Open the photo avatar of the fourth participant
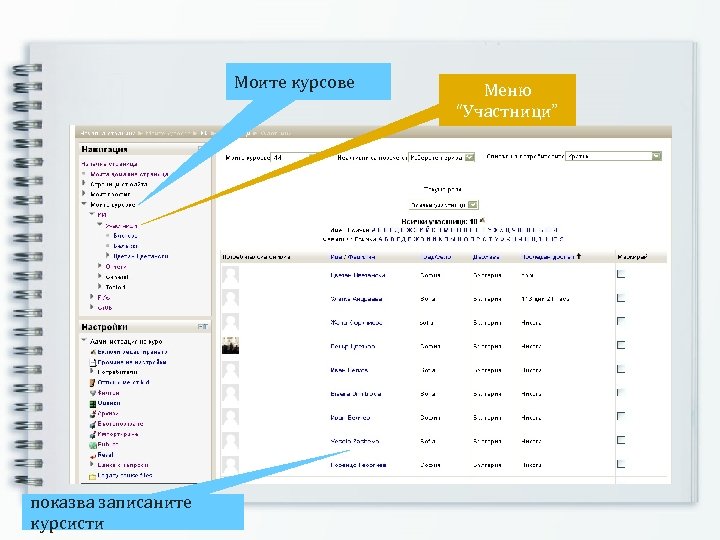The image size is (720, 540). (x=230, y=345)
